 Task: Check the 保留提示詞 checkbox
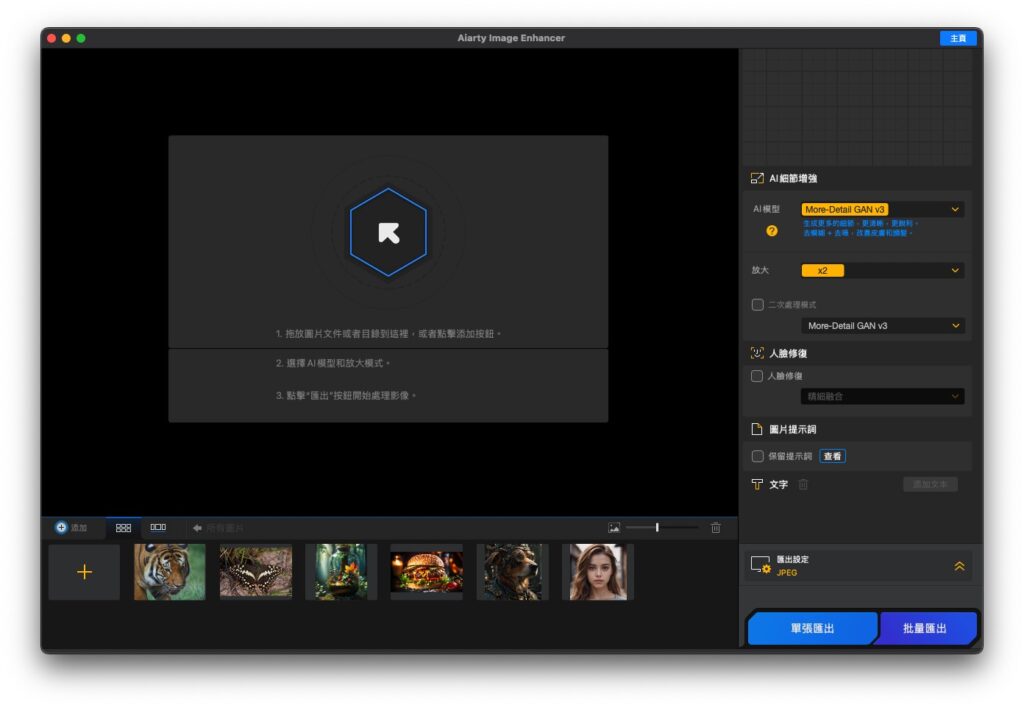click(x=758, y=456)
